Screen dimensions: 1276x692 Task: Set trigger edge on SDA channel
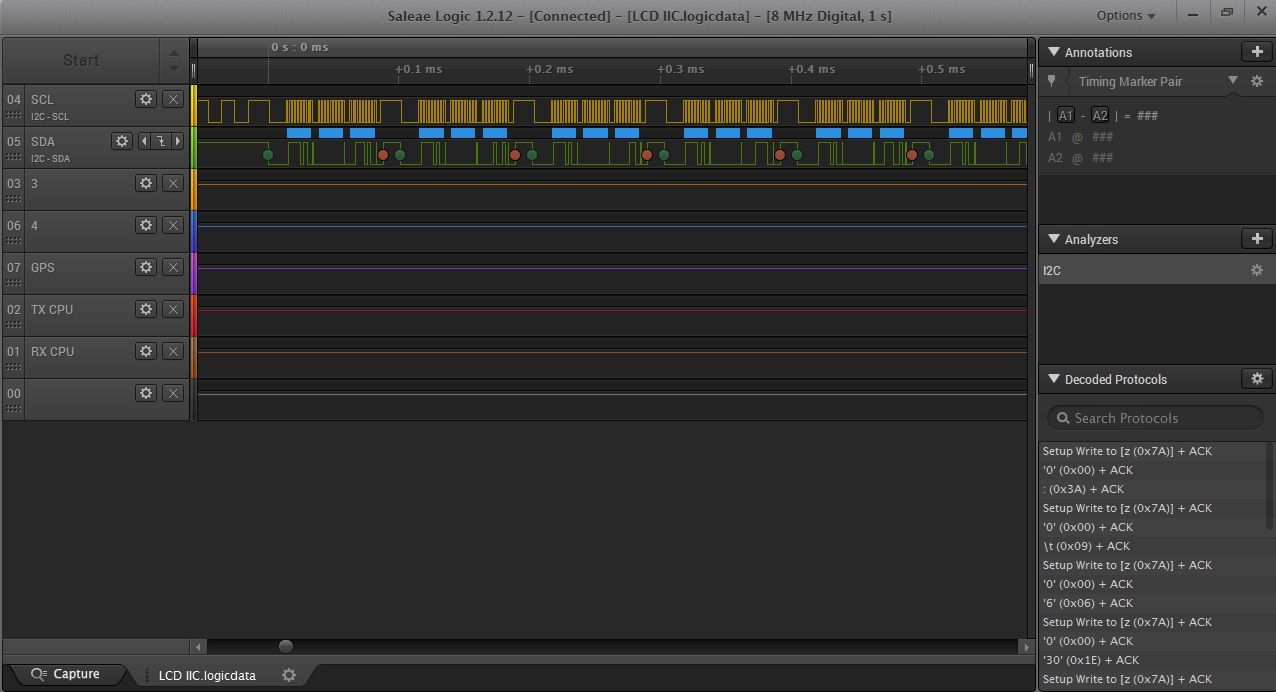[161, 141]
